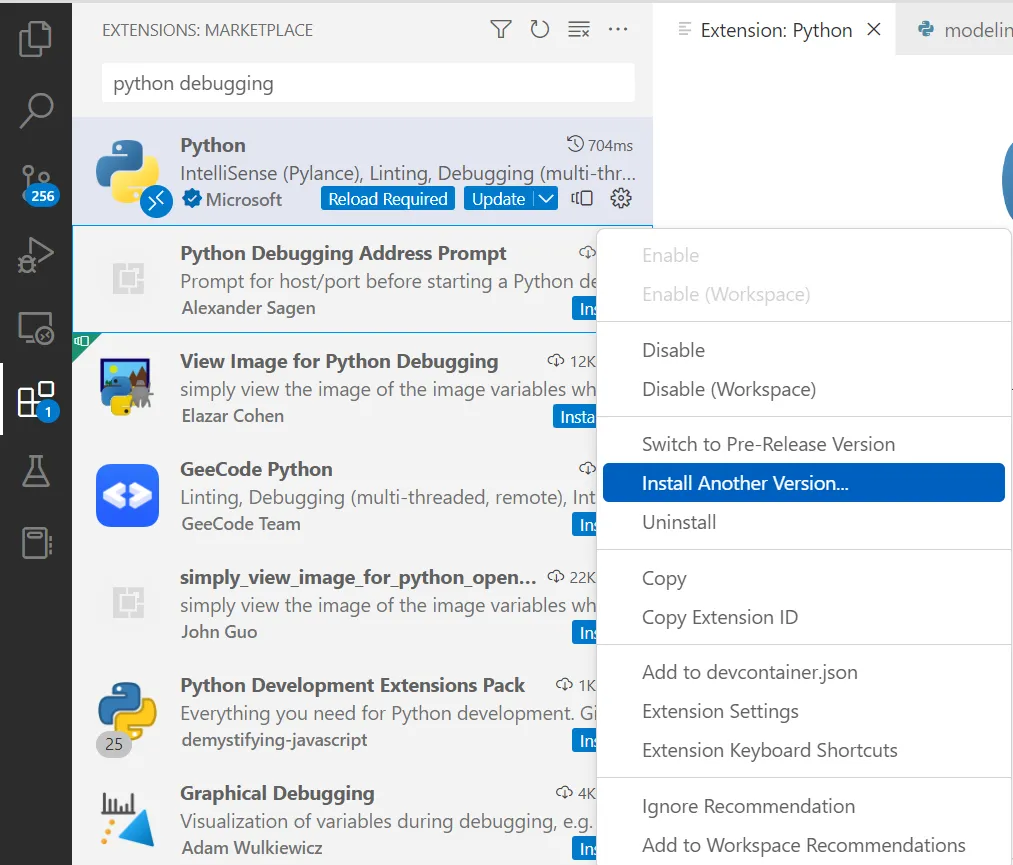
Task: Click Install for View Image for Python Debugging
Action: click(574, 417)
